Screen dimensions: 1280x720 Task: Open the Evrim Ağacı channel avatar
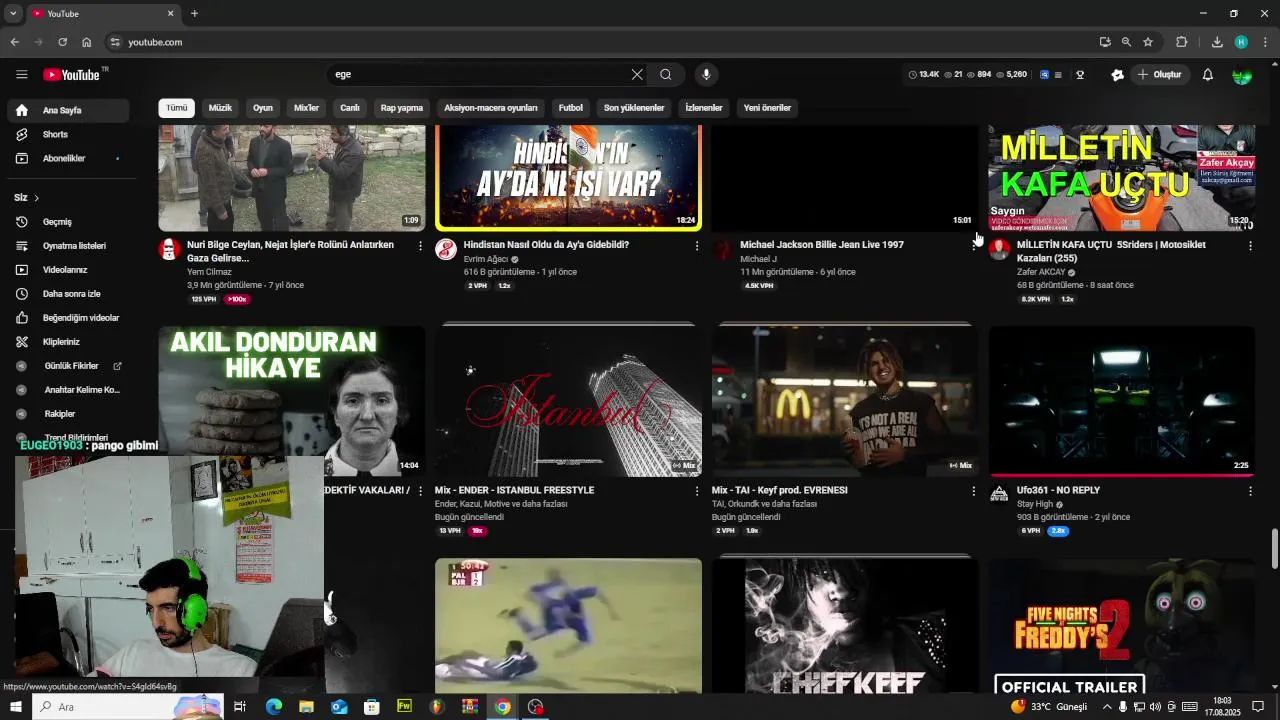[x=446, y=250]
